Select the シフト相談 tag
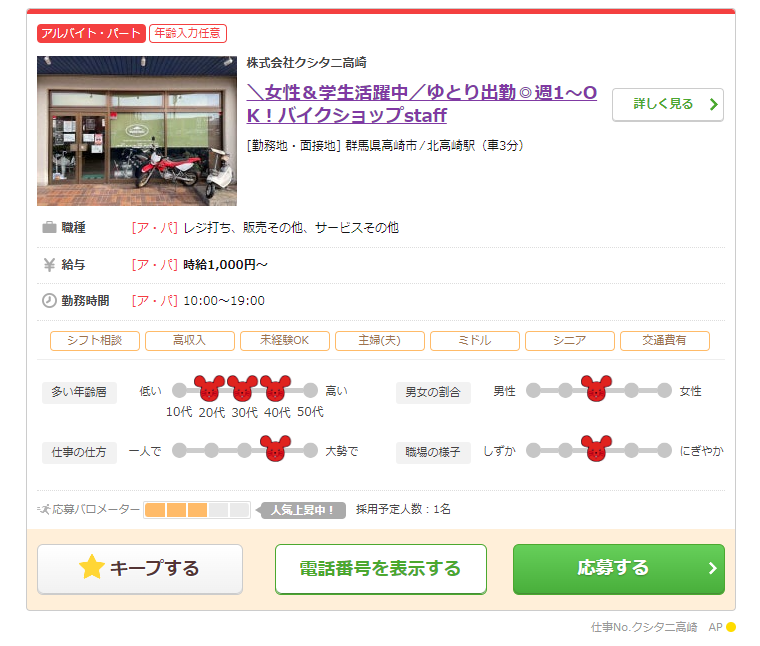 click(94, 341)
